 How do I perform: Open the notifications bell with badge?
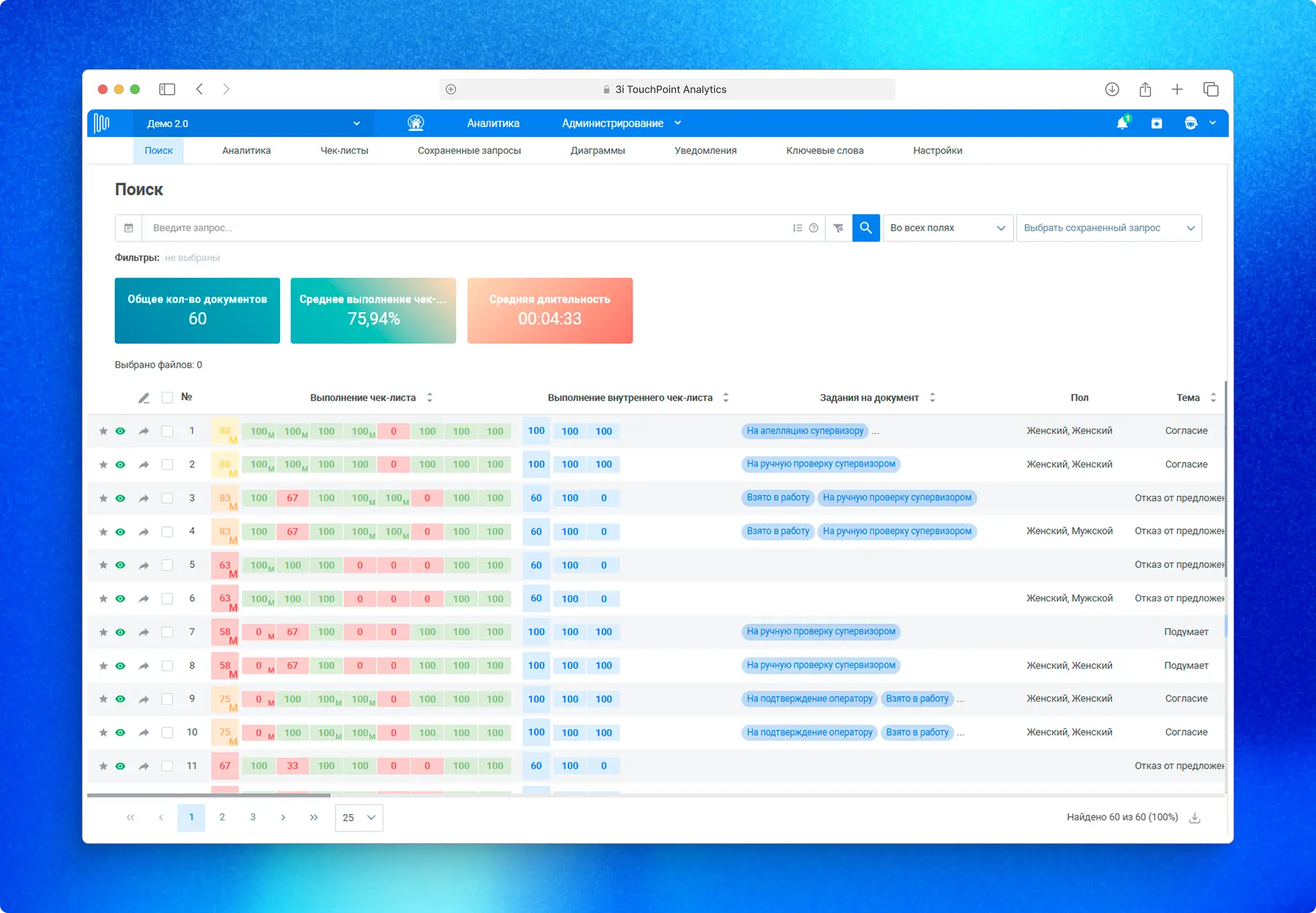point(1122,123)
